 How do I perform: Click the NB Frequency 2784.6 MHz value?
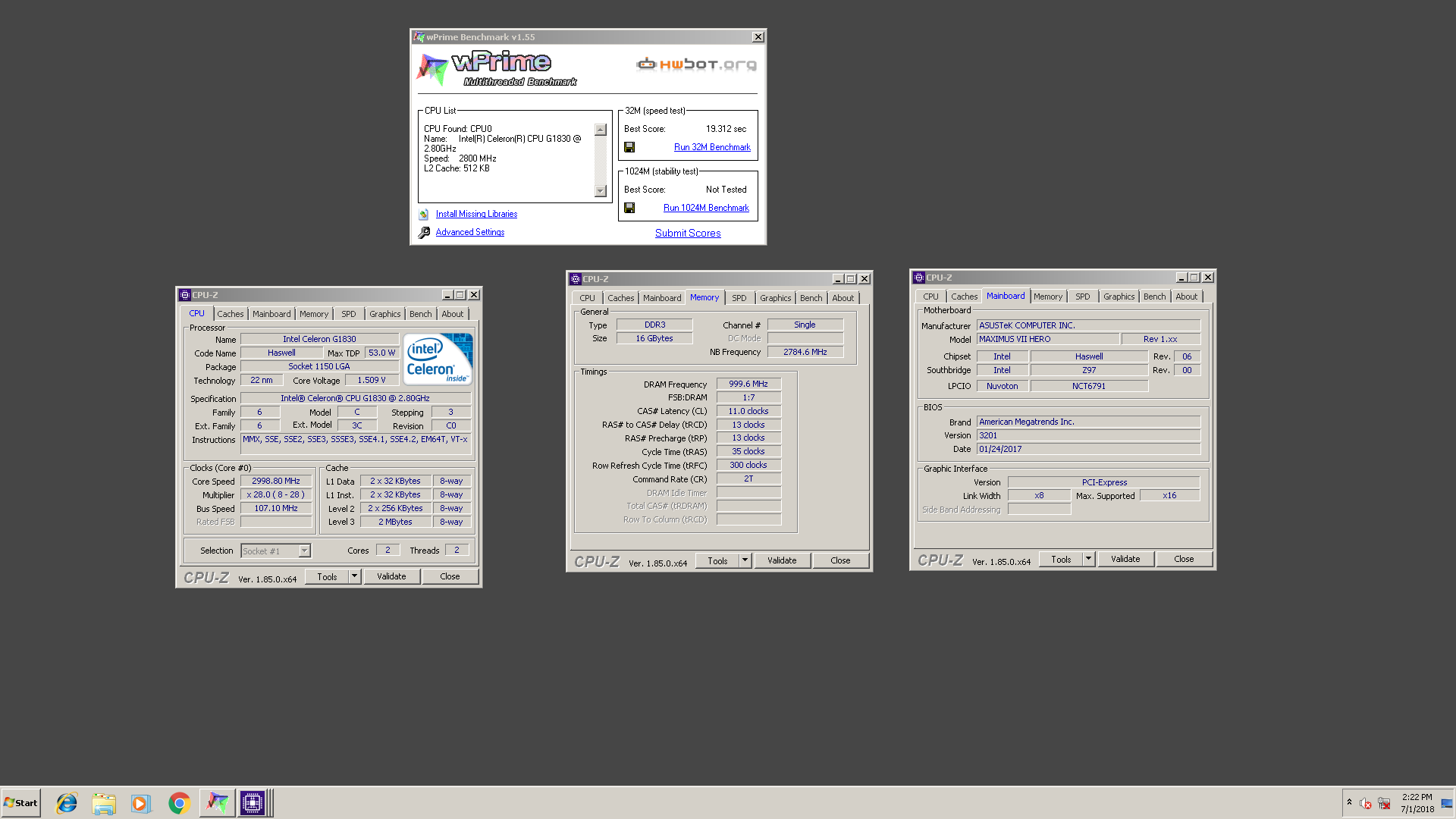(805, 352)
